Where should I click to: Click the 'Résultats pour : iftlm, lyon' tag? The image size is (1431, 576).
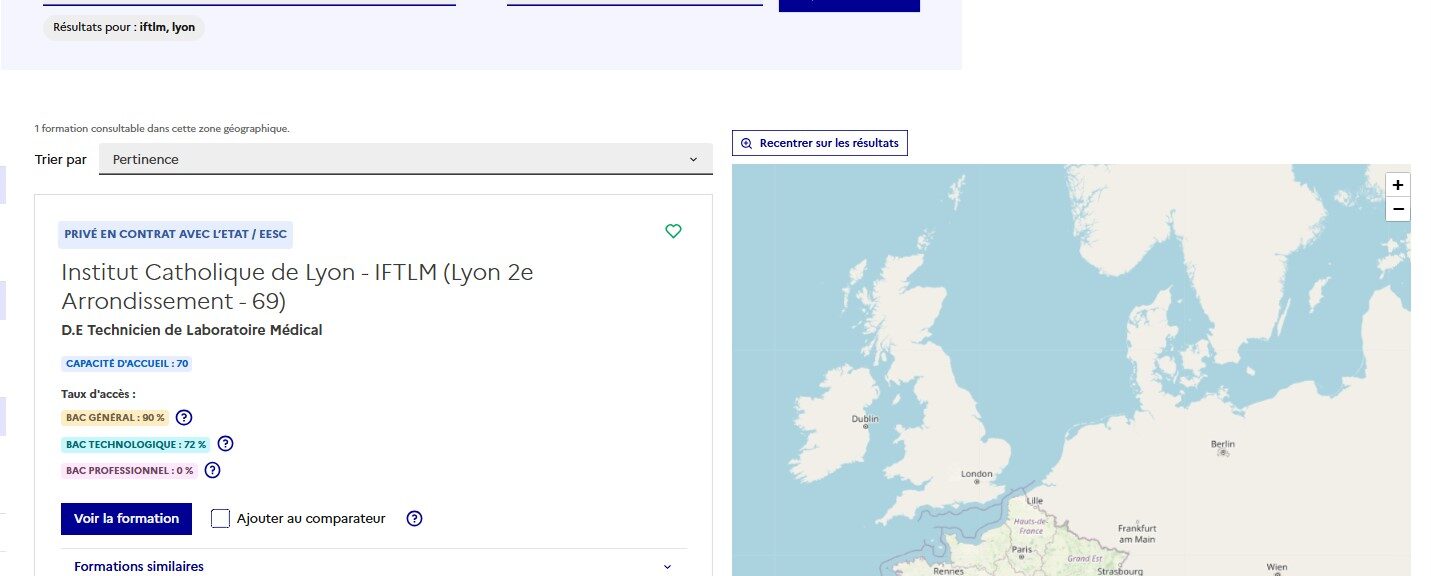click(124, 27)
